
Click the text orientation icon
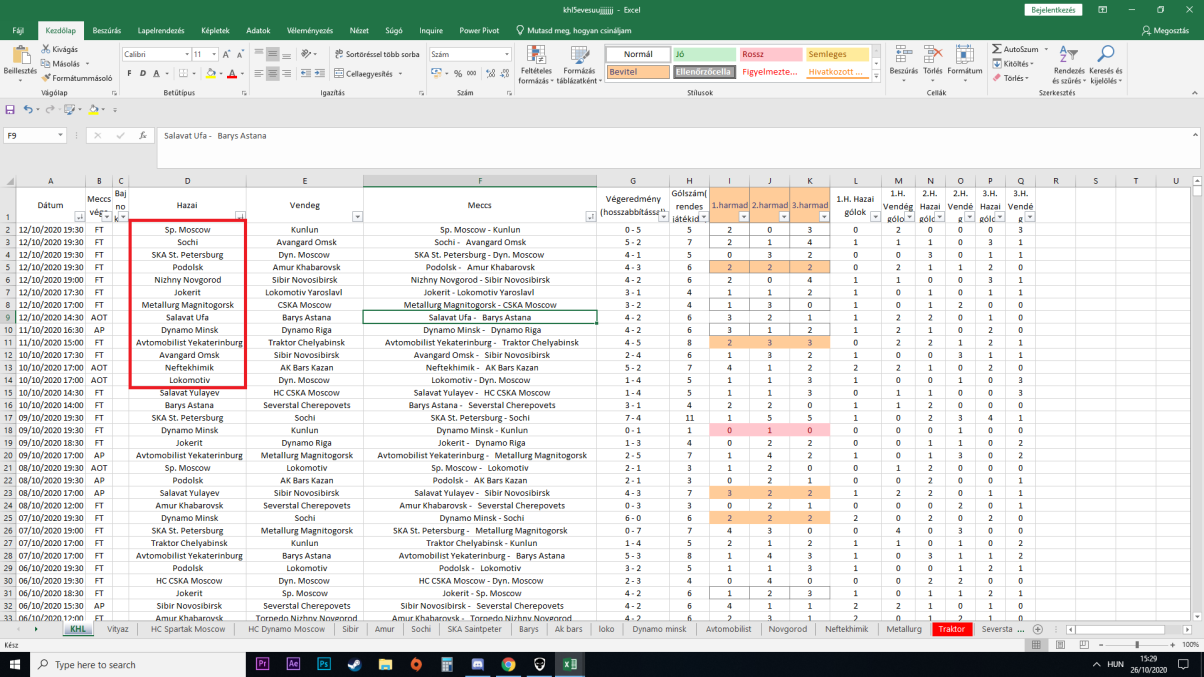(307, 54)
